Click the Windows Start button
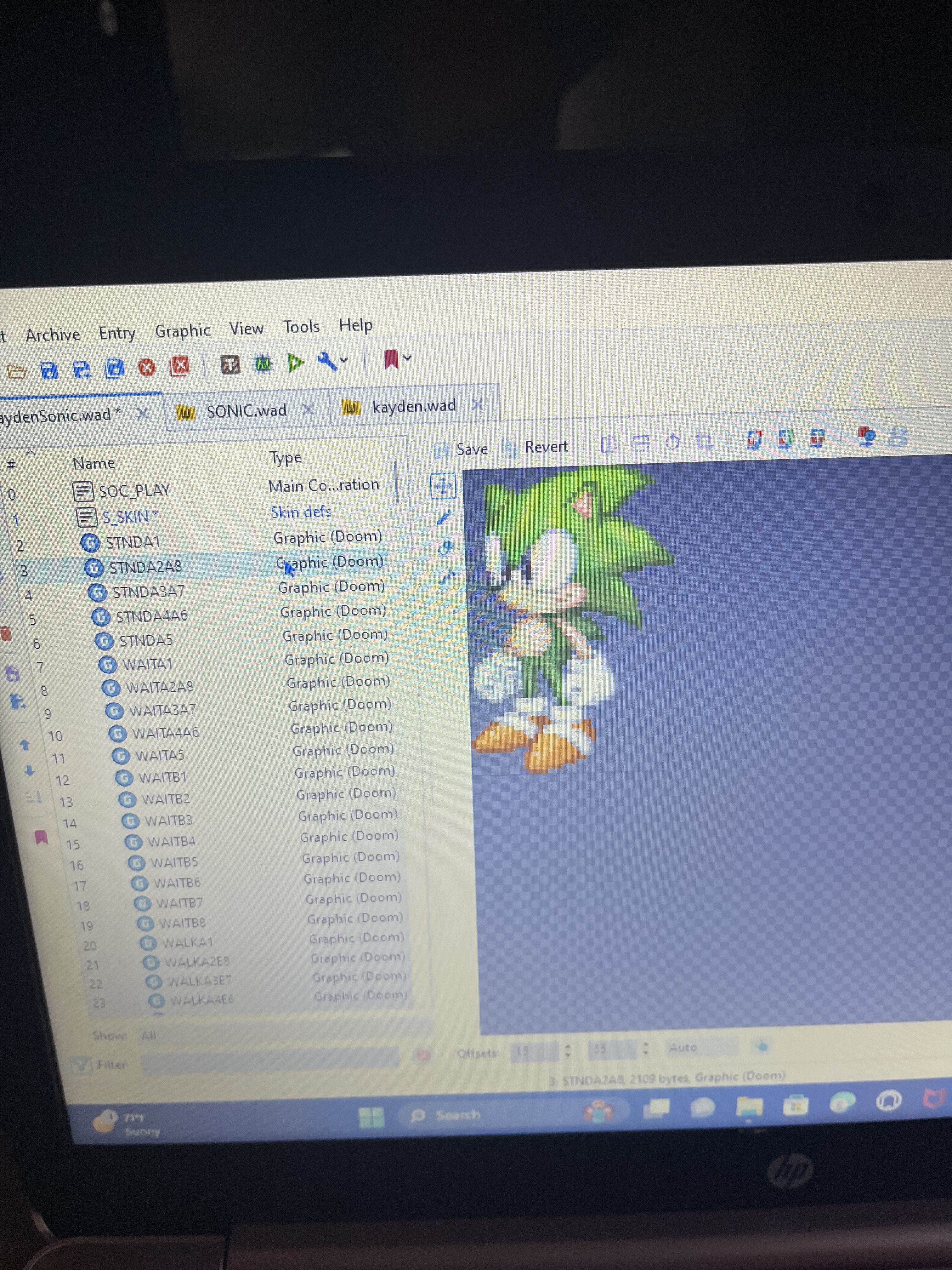 pos(371,1117)
